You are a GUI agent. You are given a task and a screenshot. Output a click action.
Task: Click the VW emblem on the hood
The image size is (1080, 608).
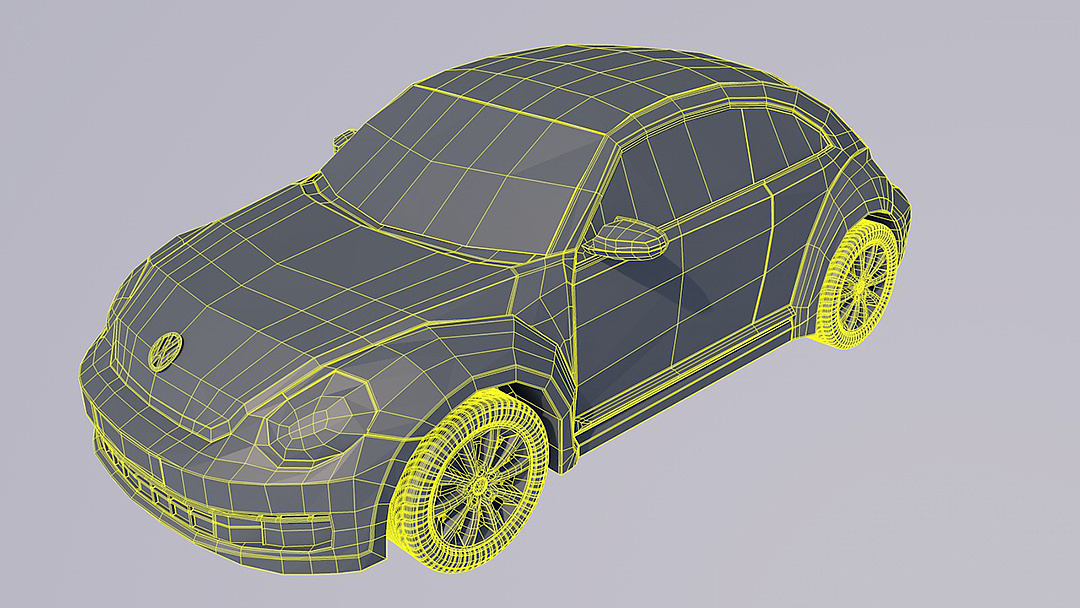[x=165, y=350]
